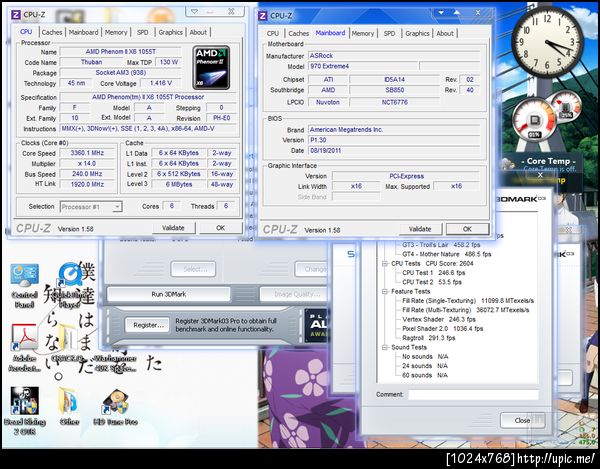
Task: Open the right CPU-Z tools dropdown arrow
Action: point(441,13)
